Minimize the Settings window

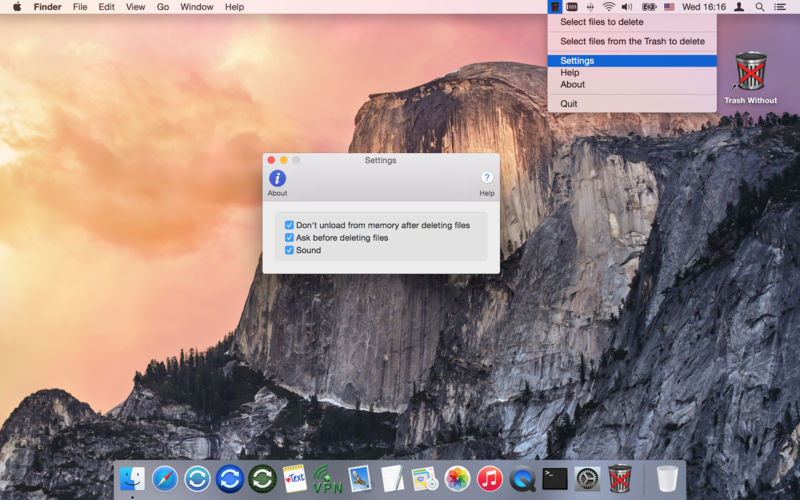coord(284,160)
